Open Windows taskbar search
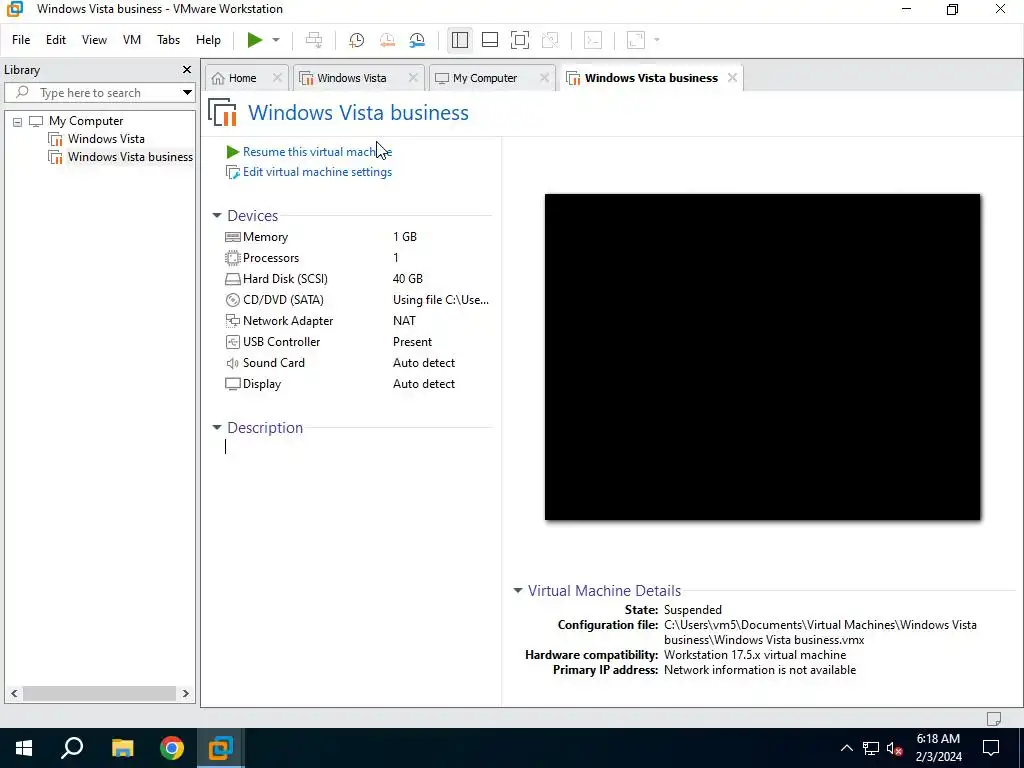Screen dimensions: 1024x768 [x=72, y=748]
